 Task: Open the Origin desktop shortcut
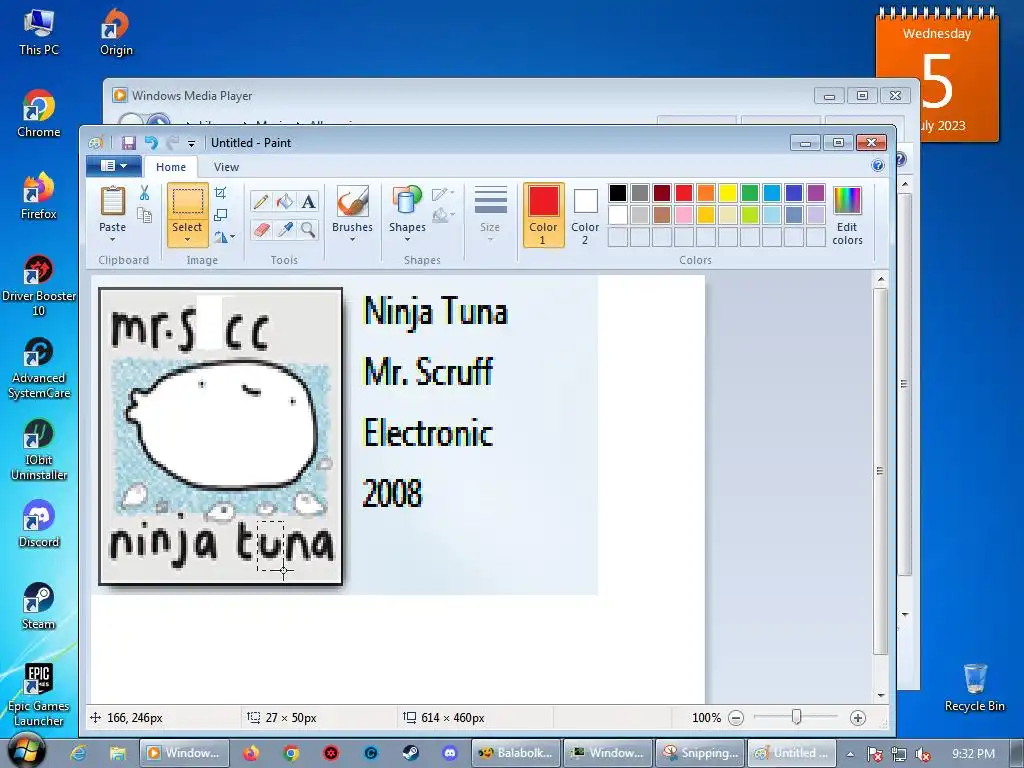116,32
